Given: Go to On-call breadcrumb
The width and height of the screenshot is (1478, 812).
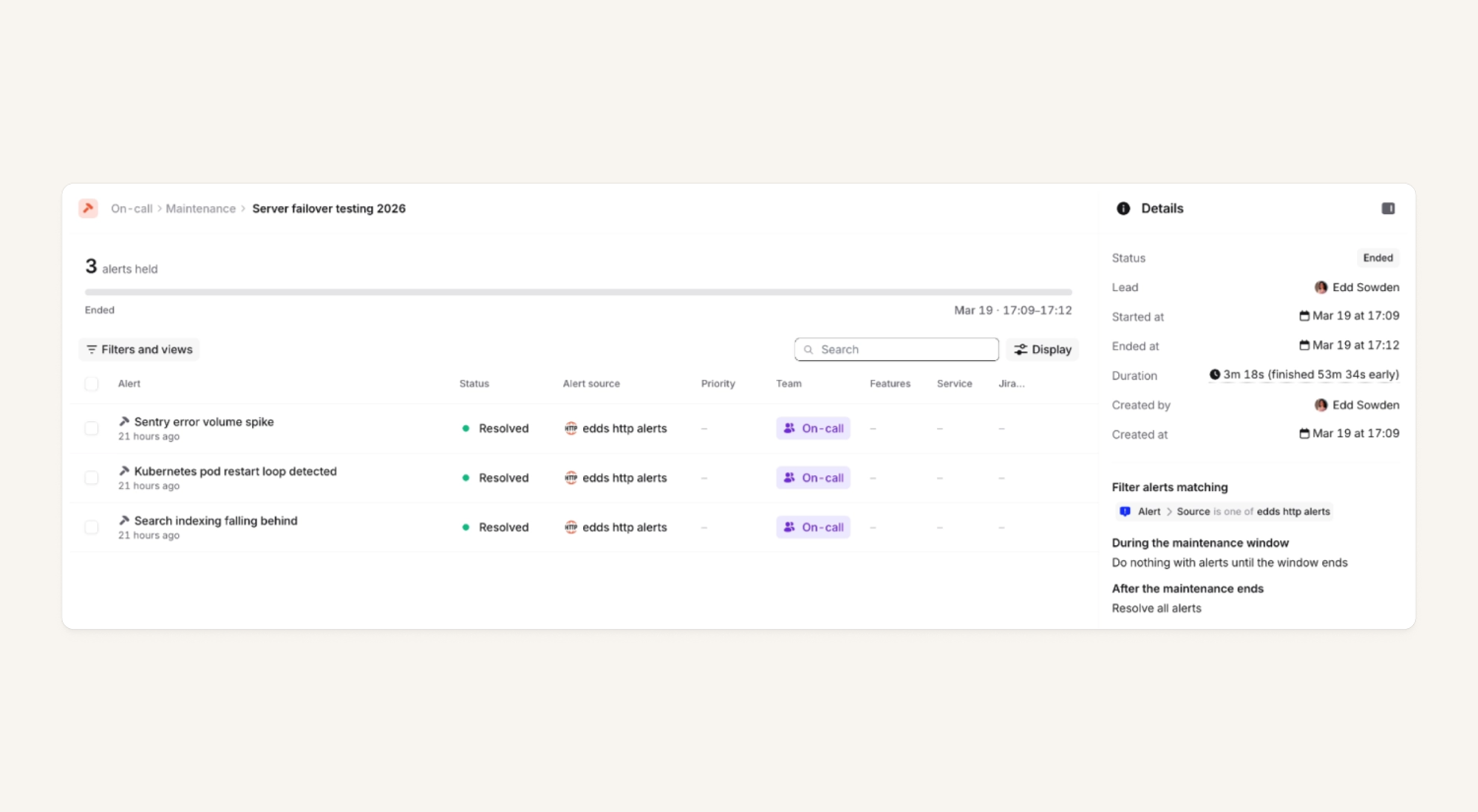Looking at the screenshot, I should [x=132, y=208].
